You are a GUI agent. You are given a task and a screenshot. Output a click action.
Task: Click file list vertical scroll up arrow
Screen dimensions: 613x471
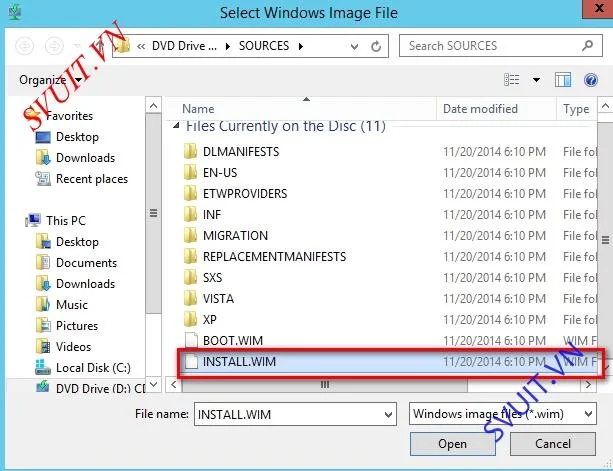point(605,106)
